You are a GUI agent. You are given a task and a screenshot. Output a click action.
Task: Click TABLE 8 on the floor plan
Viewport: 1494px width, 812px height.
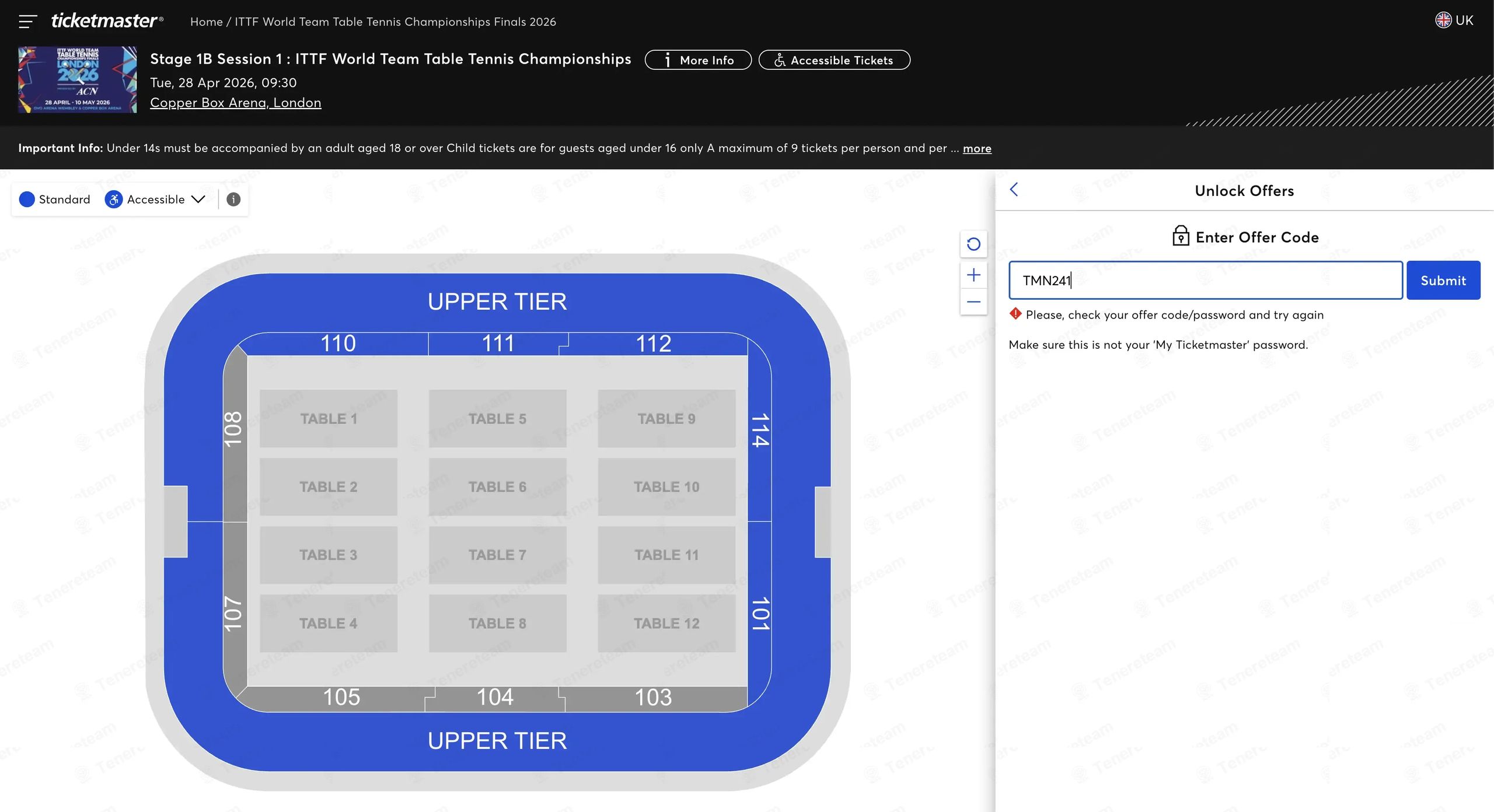[x=497, y=624]
